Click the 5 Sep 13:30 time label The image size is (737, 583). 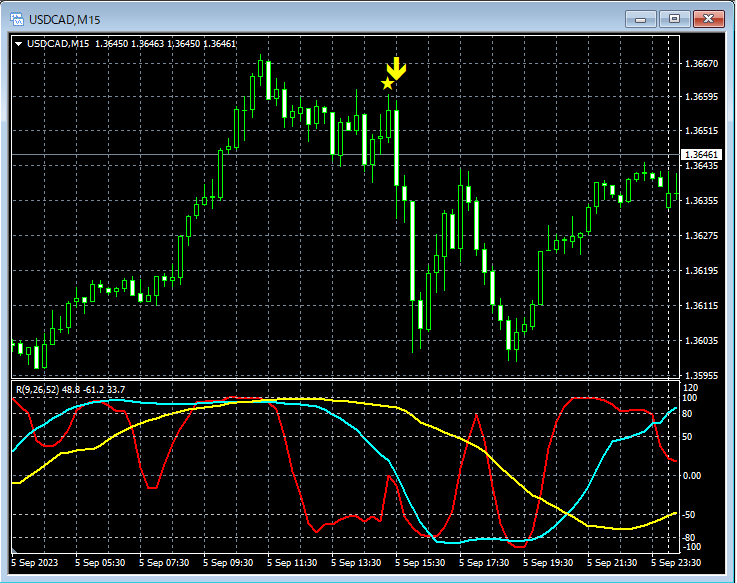[x=356, y=563]
